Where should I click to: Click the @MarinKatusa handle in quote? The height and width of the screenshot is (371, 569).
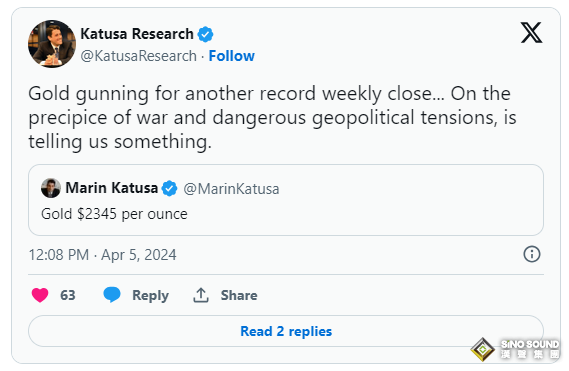[x=231, y=189]
